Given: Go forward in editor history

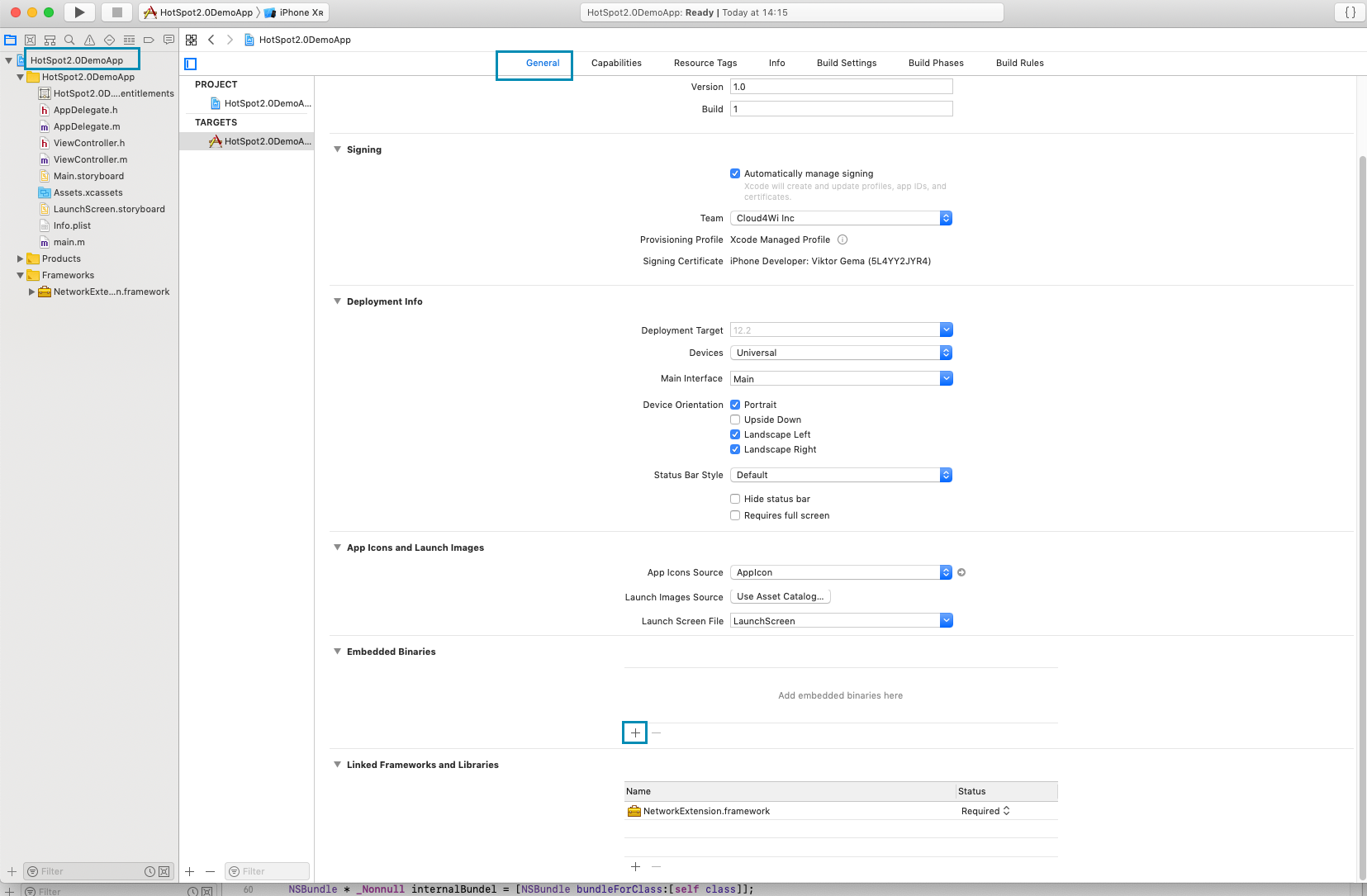Looking at the screenshot, I should (230, 40).
